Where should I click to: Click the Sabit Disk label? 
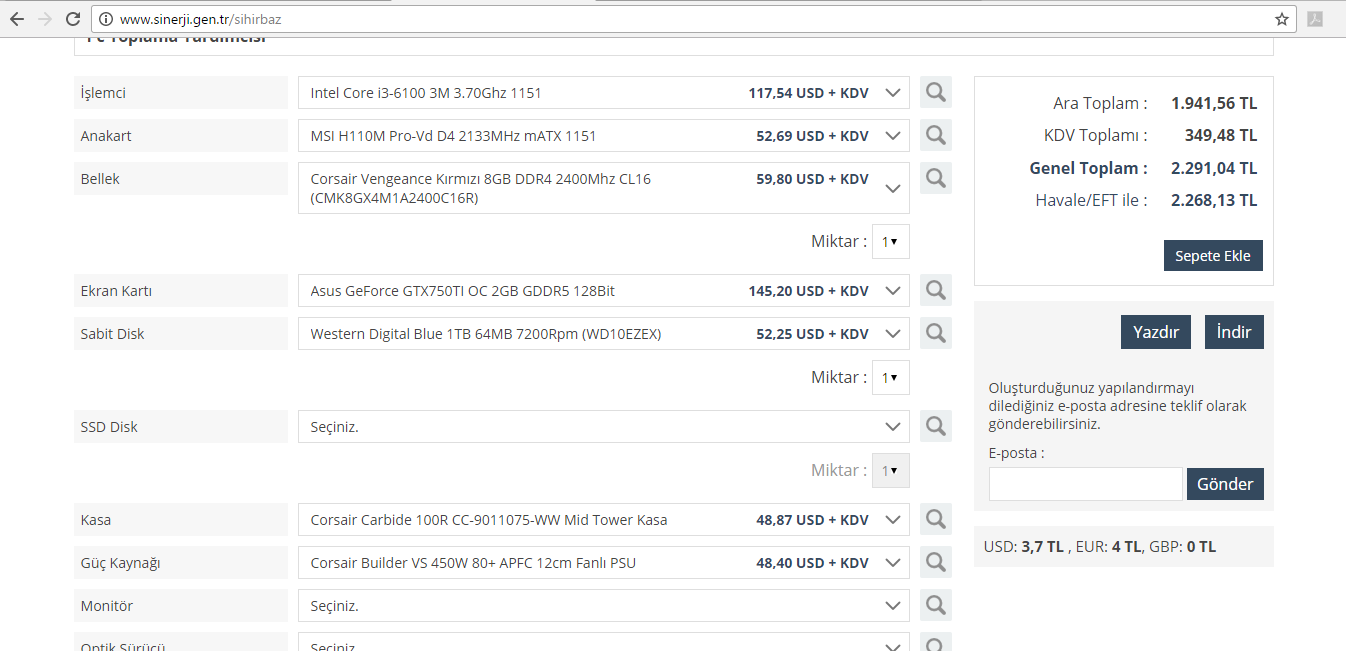tap(112, 334)
